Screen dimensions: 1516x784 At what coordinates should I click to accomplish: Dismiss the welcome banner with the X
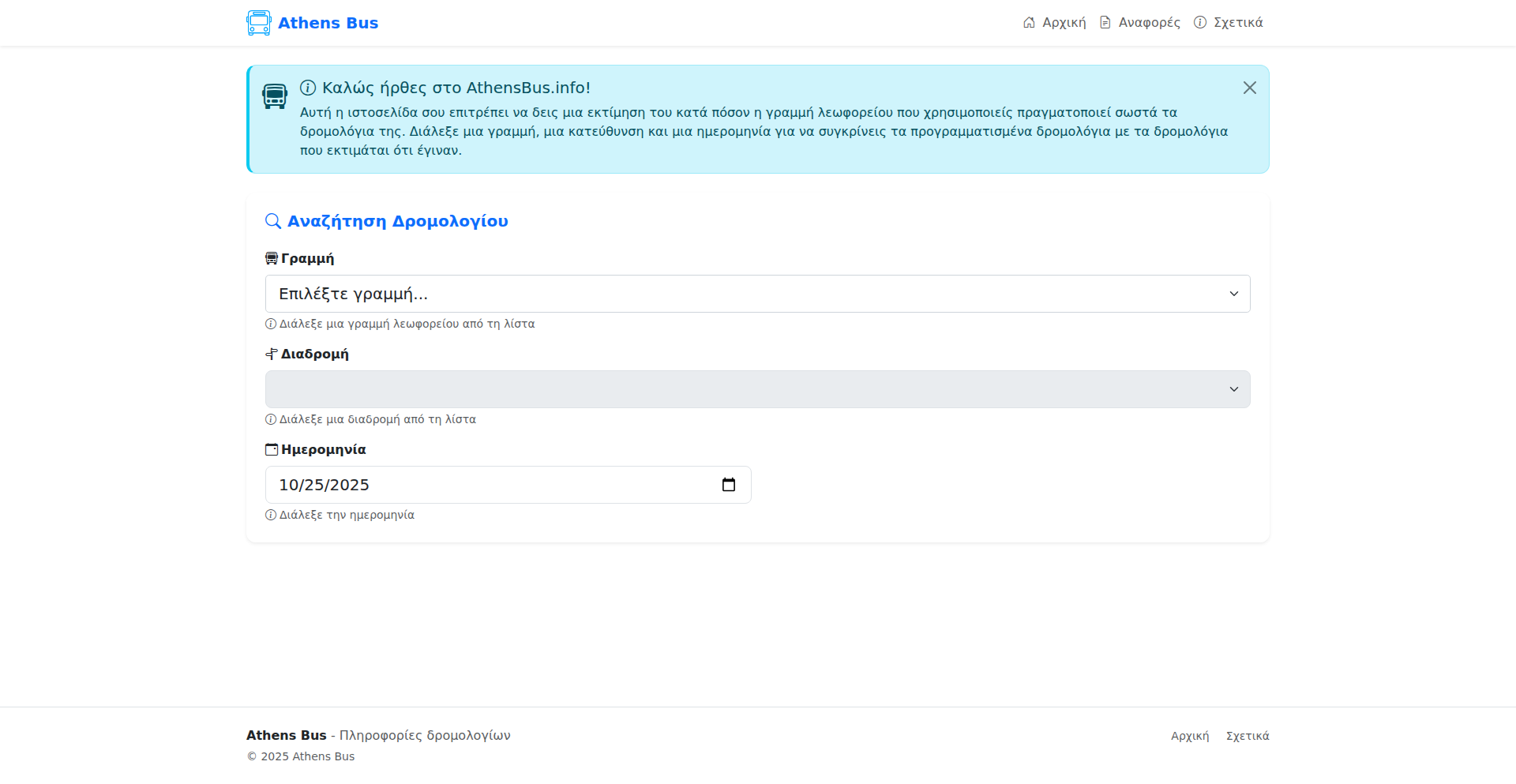[x=1249, y=88]
